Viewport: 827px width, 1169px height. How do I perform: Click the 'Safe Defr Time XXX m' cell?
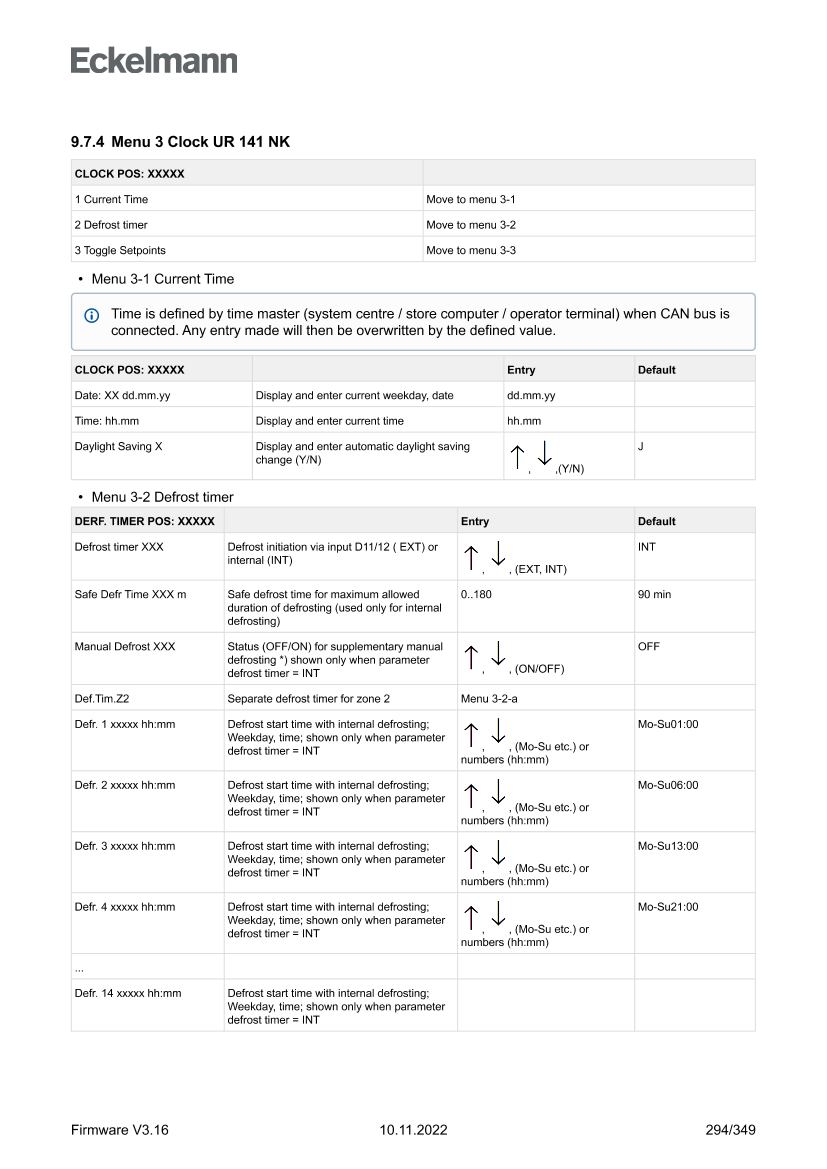click(130, 595)
